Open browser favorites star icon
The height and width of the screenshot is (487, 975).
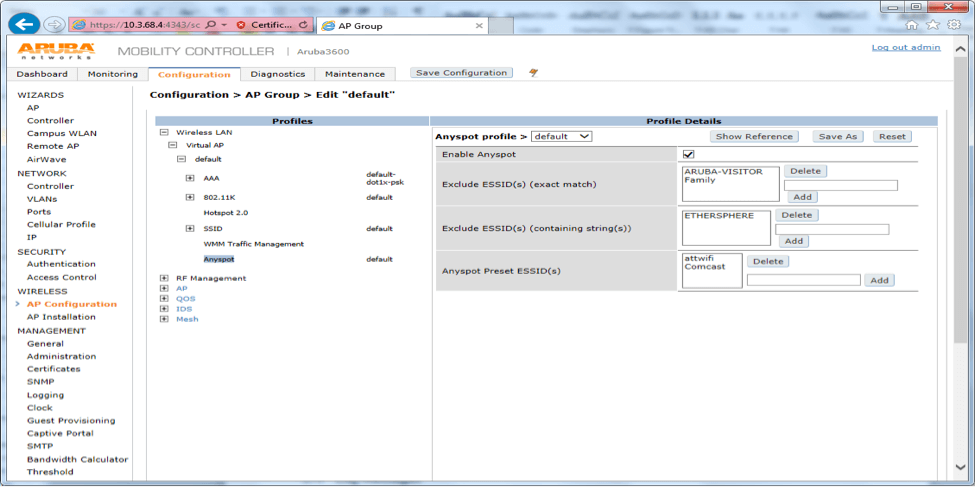[x=932, y=25]
